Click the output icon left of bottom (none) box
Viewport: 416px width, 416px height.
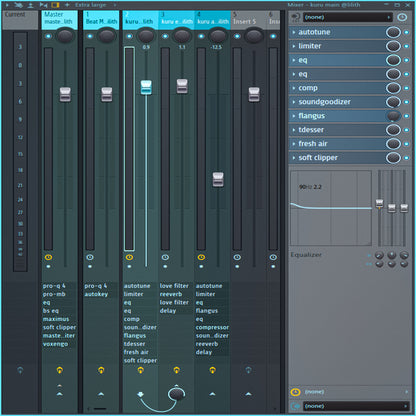[x=295, y=406]
